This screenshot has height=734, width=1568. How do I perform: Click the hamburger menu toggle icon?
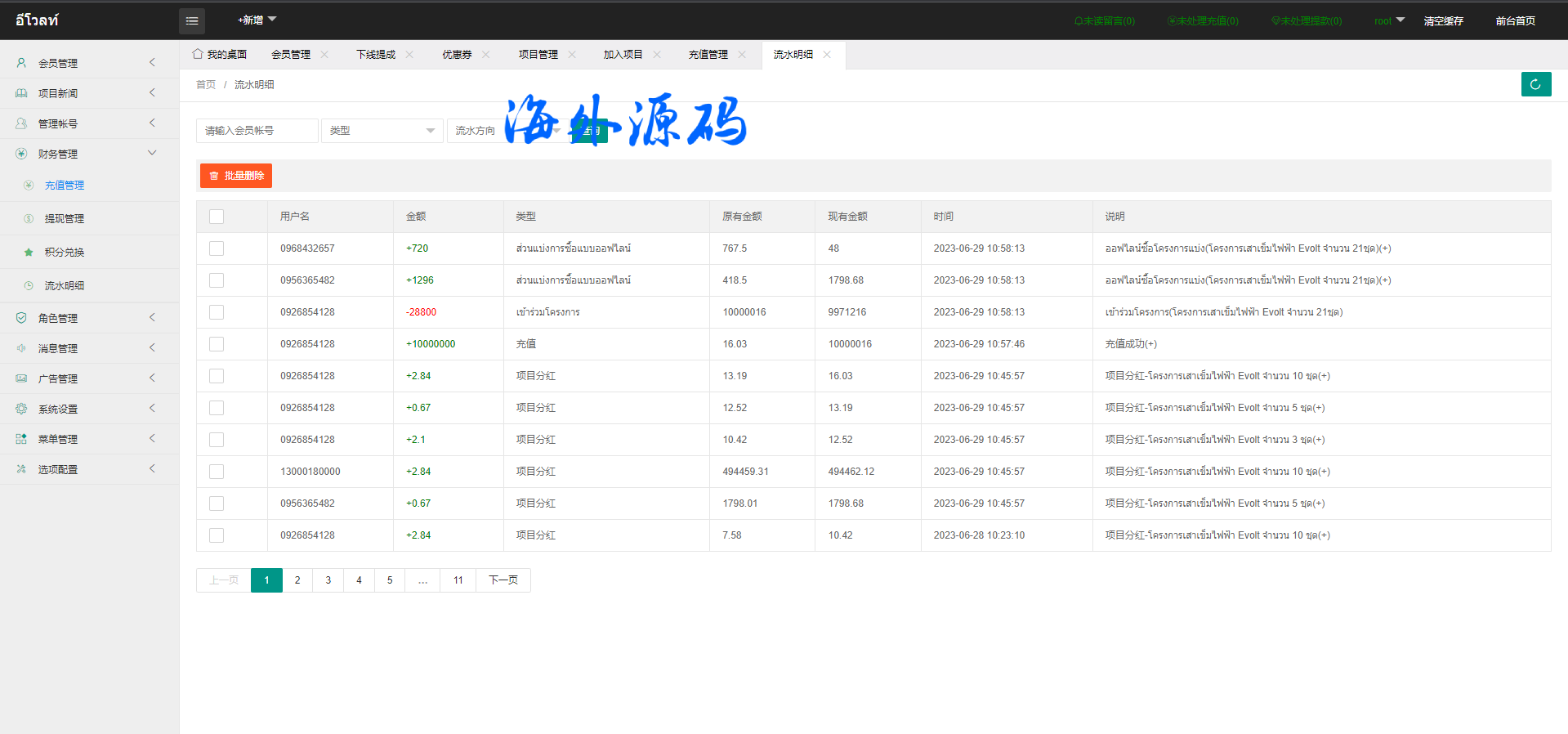point(192,21)
